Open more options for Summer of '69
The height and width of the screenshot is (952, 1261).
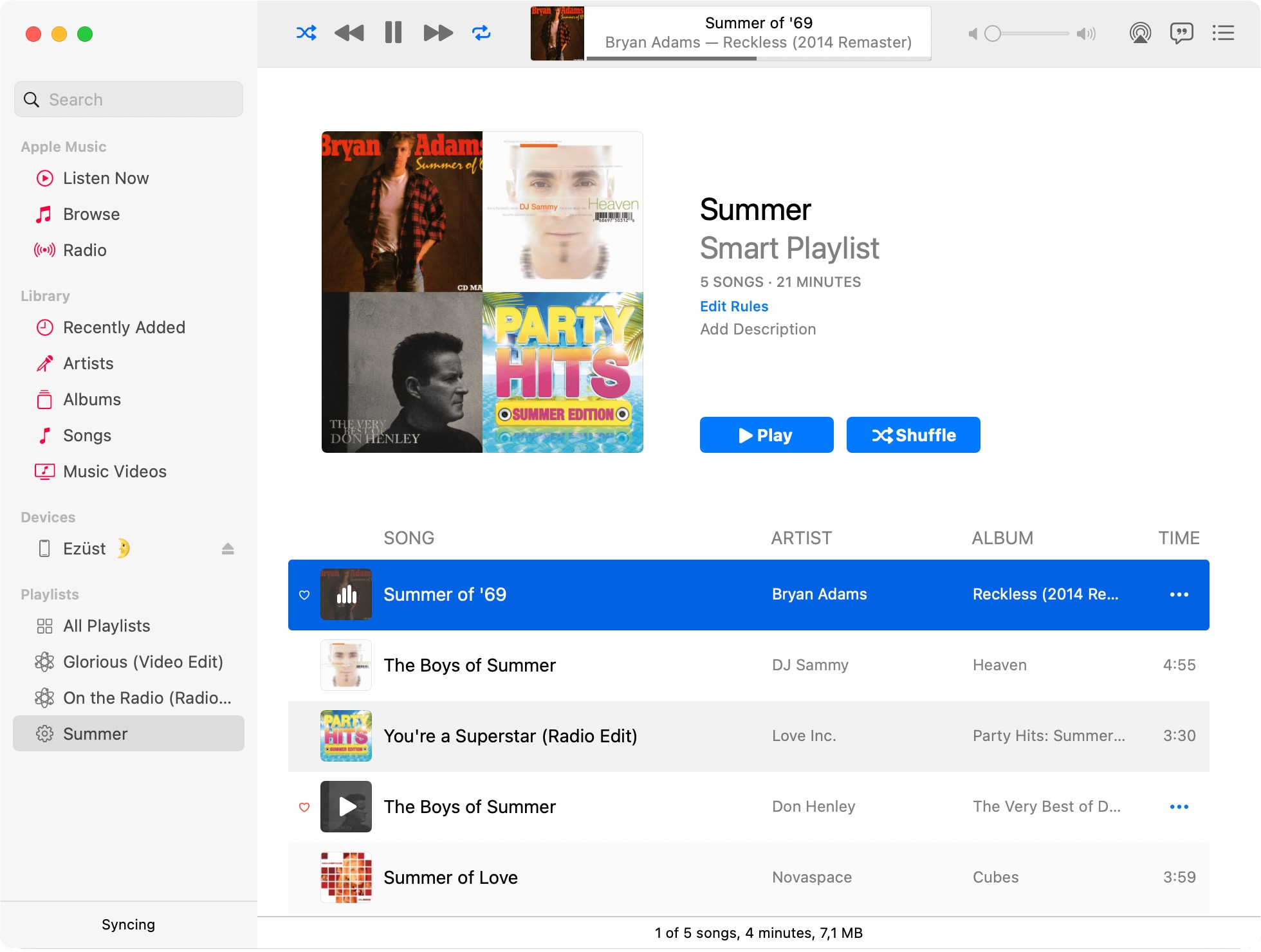(x=1179, y=594)
